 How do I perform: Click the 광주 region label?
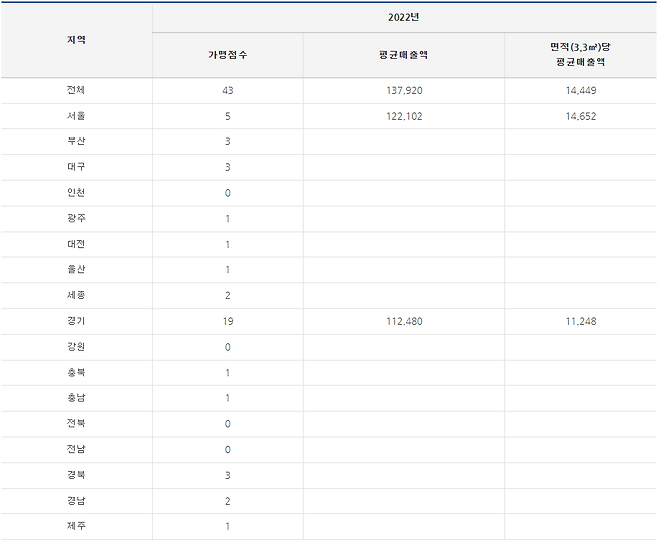[76, 219]
